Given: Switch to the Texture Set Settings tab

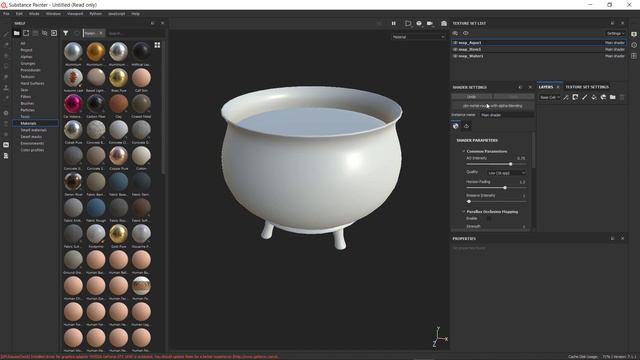Looking at the screenshot, I should 587,87.
